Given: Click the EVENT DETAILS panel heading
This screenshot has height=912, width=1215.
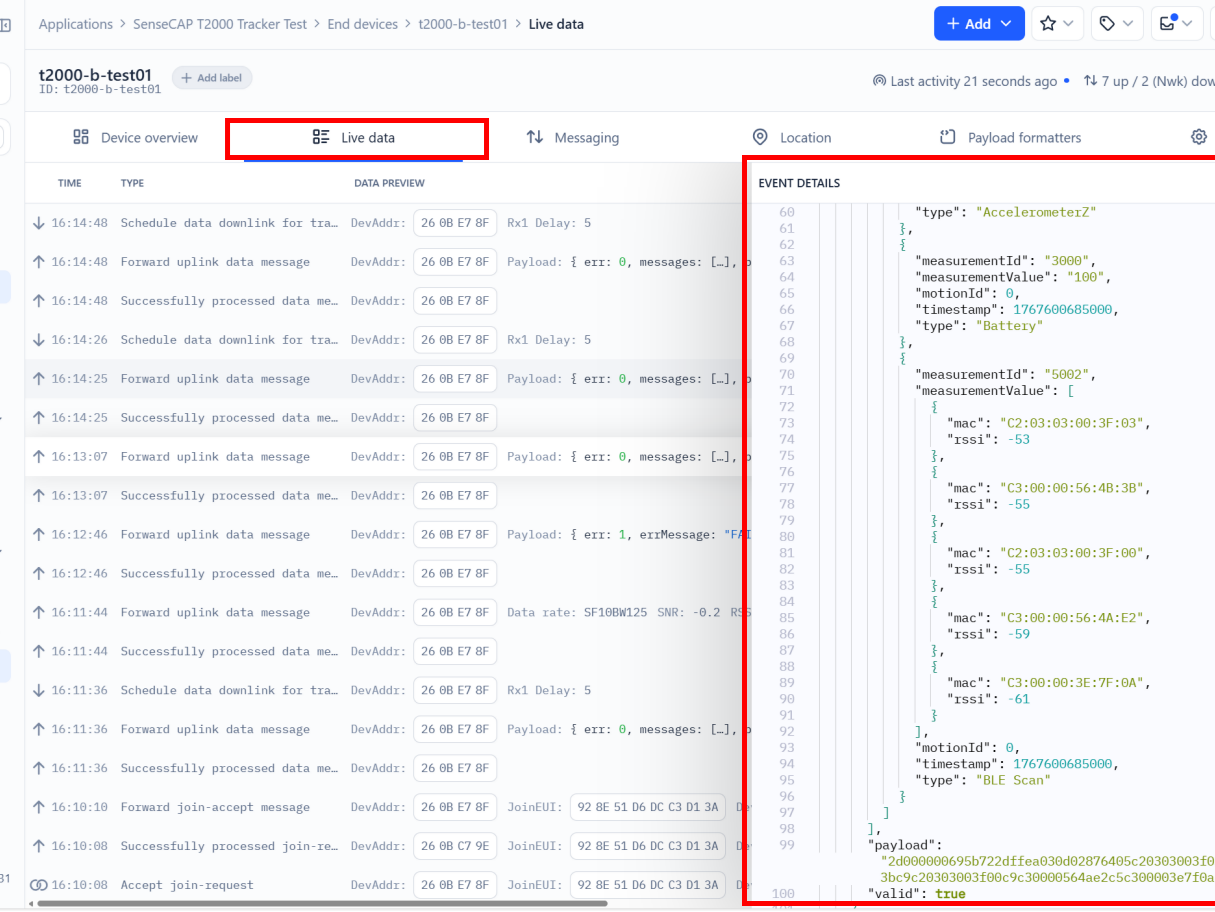Looking at the screenshot, I should click(x=799, y=183).
